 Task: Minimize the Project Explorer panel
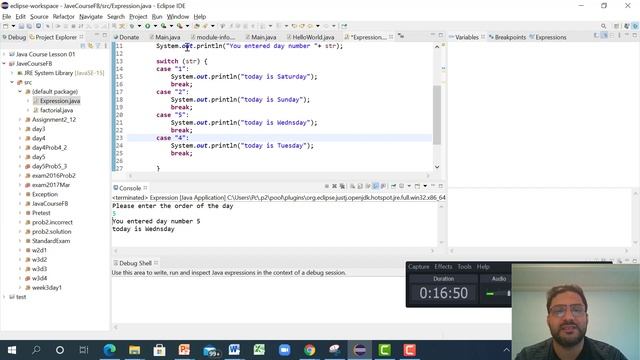(97, 35)
